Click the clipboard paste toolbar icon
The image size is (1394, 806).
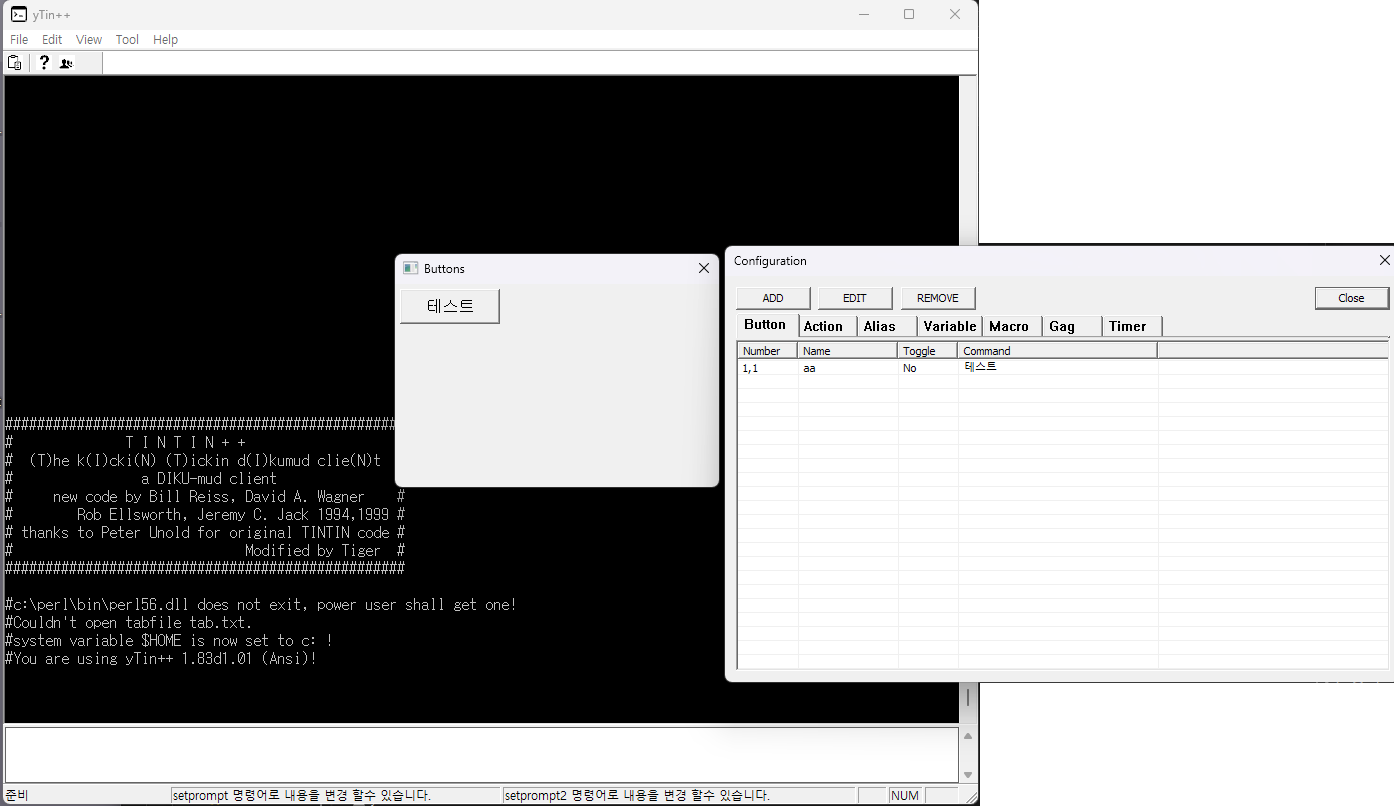(x=15, y=63)
